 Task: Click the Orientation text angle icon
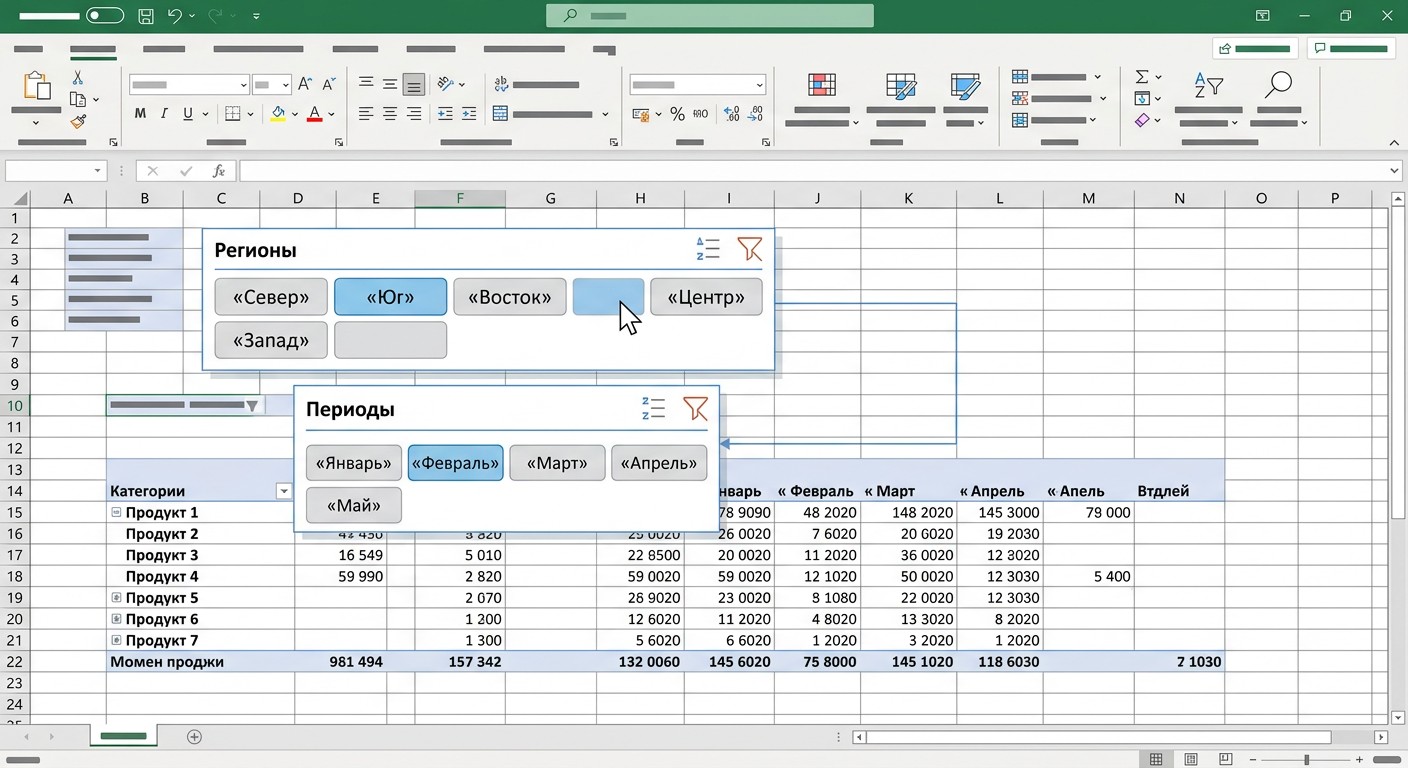click(x=446, y=84)
